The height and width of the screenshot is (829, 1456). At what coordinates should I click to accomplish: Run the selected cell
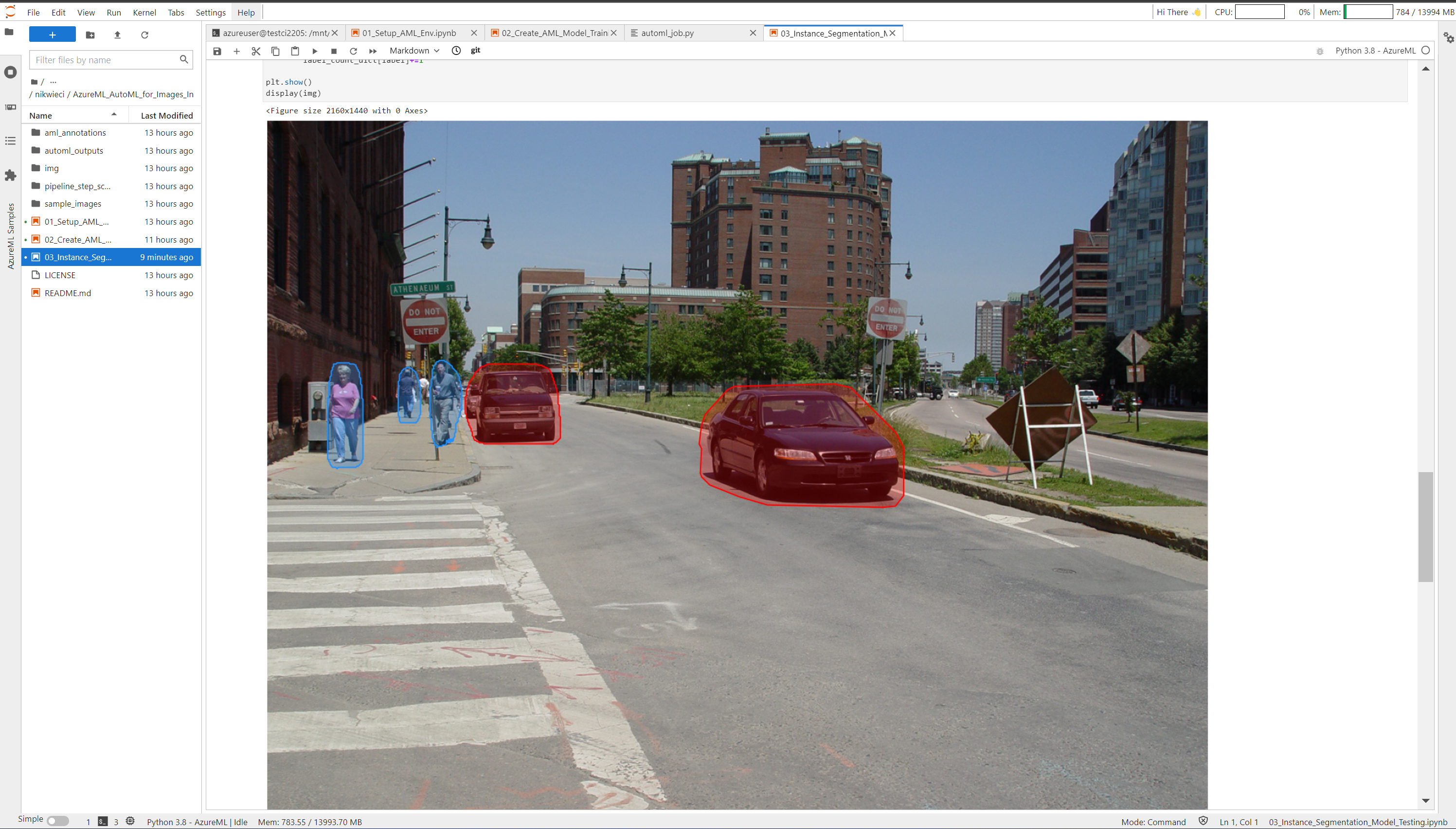click(x=314, y=51)
